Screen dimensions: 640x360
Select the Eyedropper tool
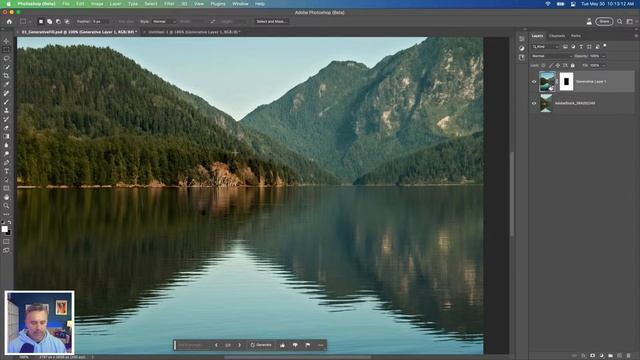pos(6,84)
